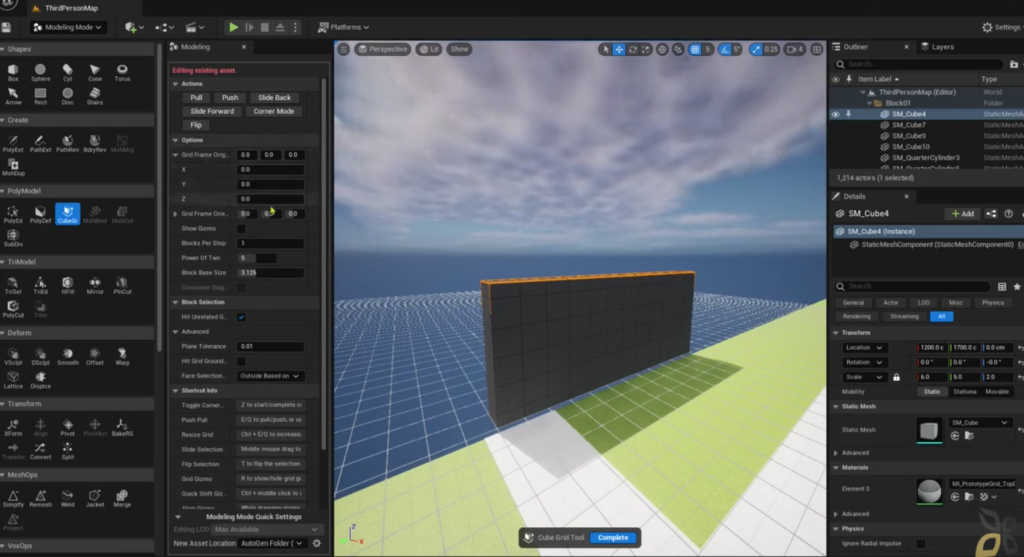Viewport: 1024px width, 557px height.
Task: Toggle SM_Cube4 visibility eye icon
Action: pyautogui.click(x=835, y=114)
